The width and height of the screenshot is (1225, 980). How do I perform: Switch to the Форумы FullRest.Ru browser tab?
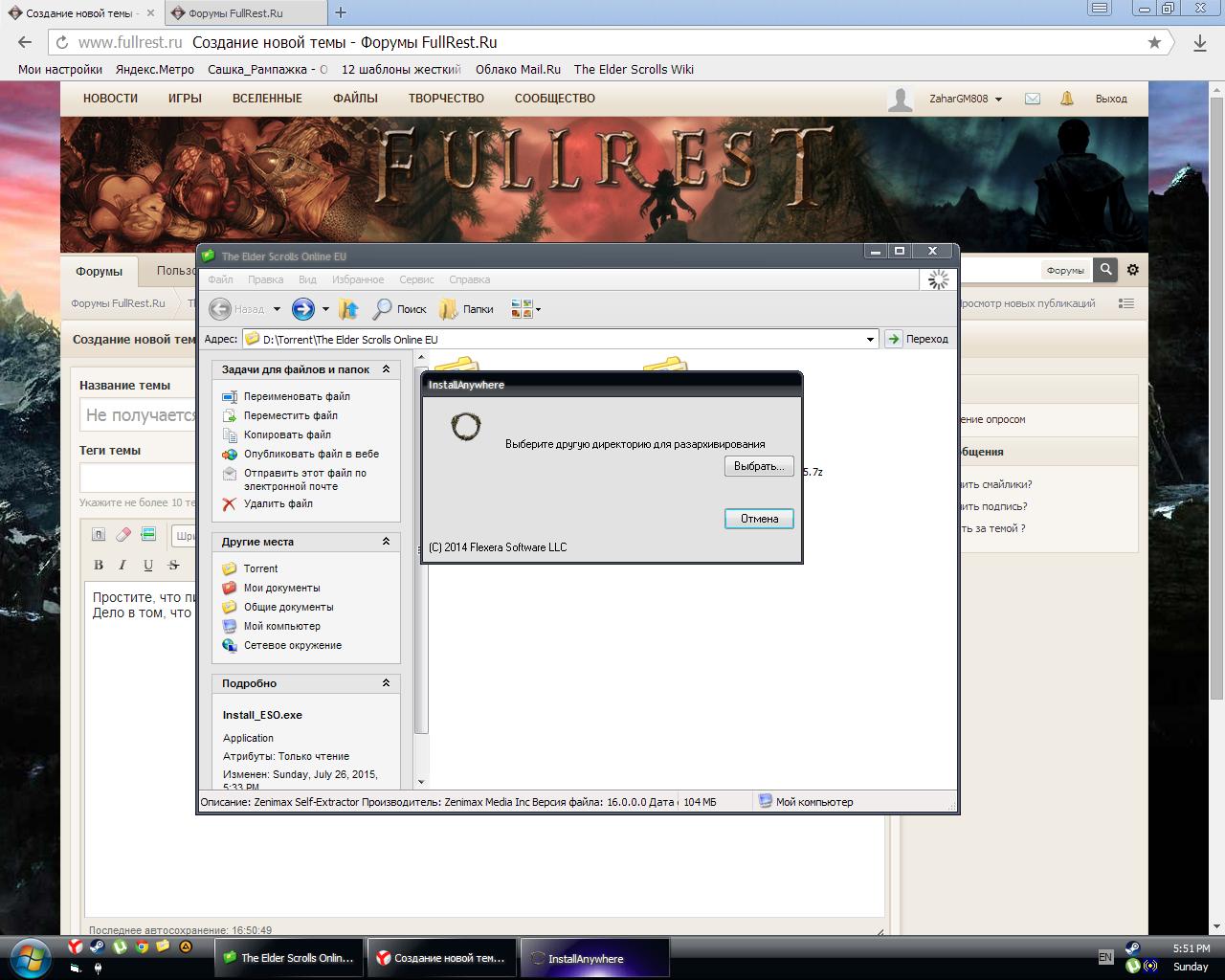pyautogui.click(x=247, y=13)
